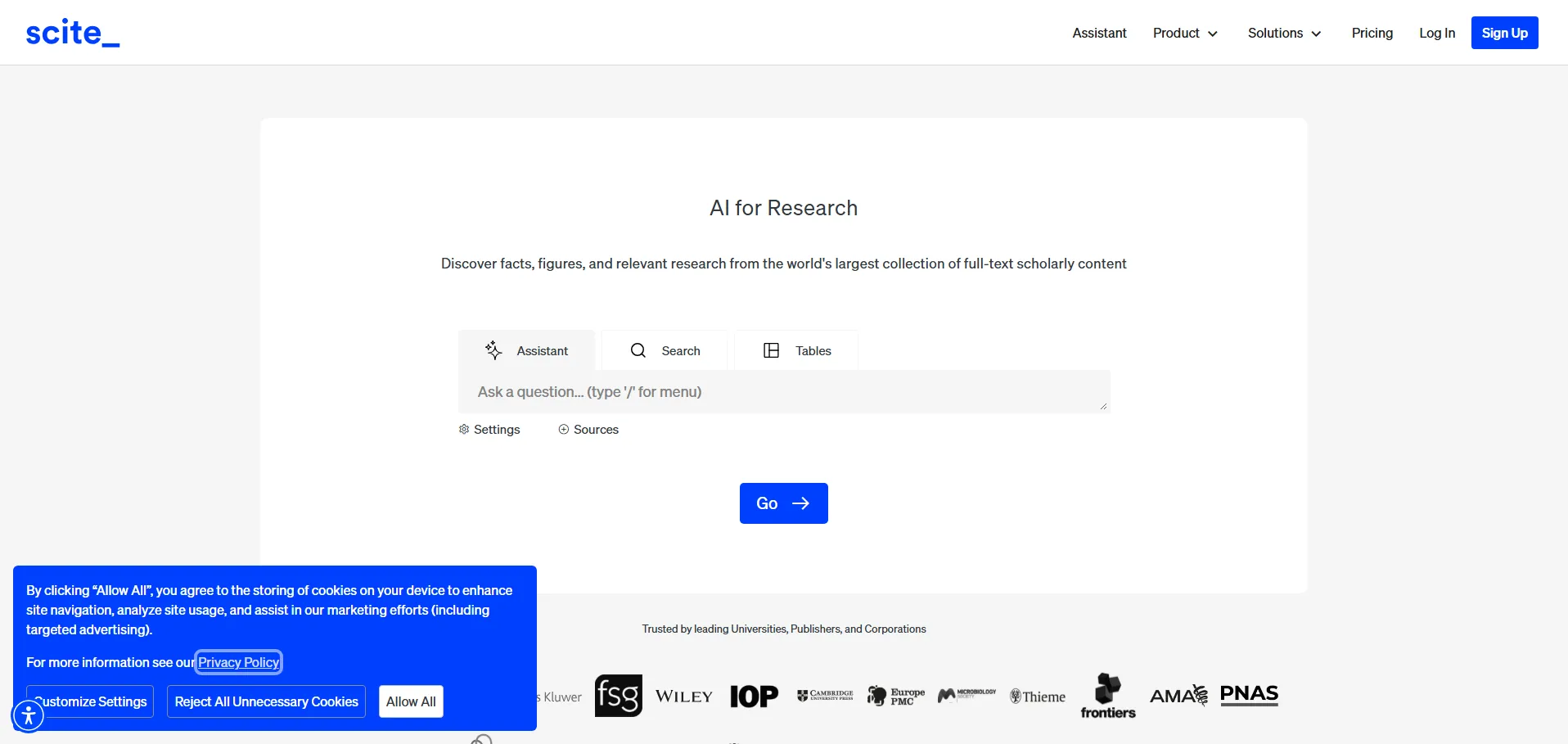Click the Search magnifier icon
This screenshot has height=744, width=1568.
[638, 350]
